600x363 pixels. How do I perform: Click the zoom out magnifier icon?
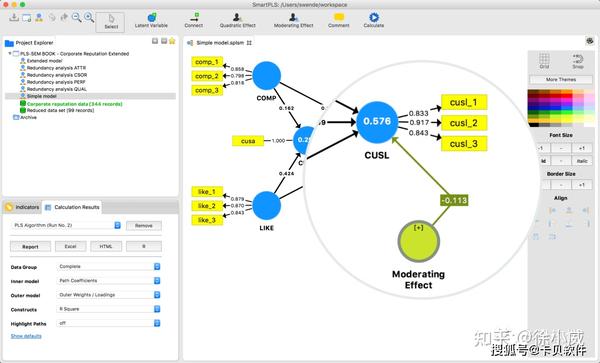click(x=77, y=17)
